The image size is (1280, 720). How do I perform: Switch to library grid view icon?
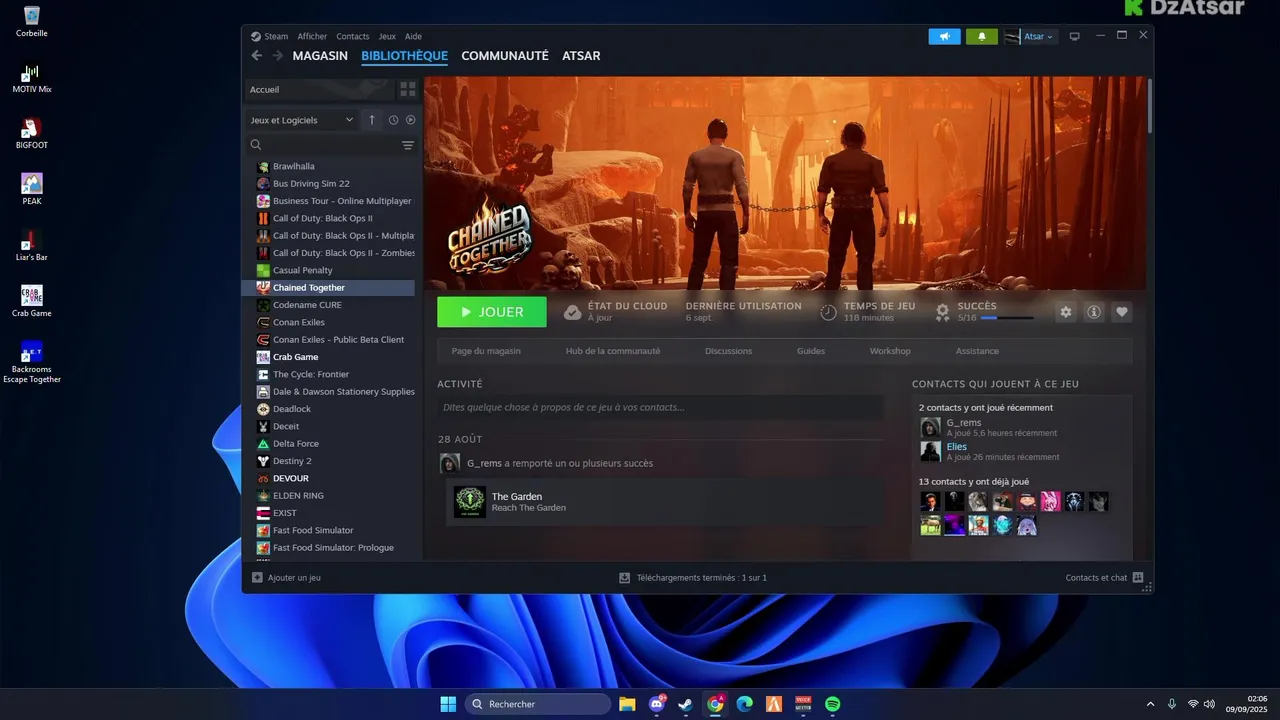[x=408, y=89]
